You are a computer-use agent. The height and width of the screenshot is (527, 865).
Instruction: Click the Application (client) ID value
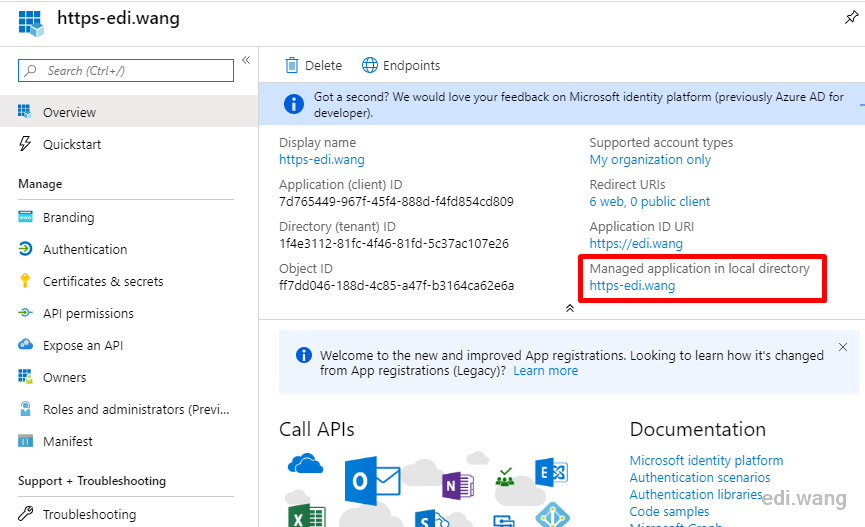pos(396,202)
